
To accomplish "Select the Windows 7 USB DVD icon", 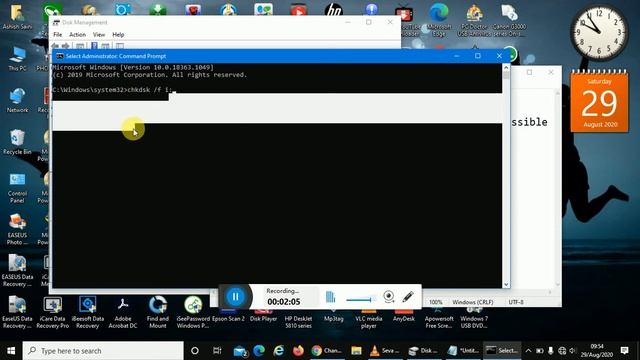I will (474, 316).
